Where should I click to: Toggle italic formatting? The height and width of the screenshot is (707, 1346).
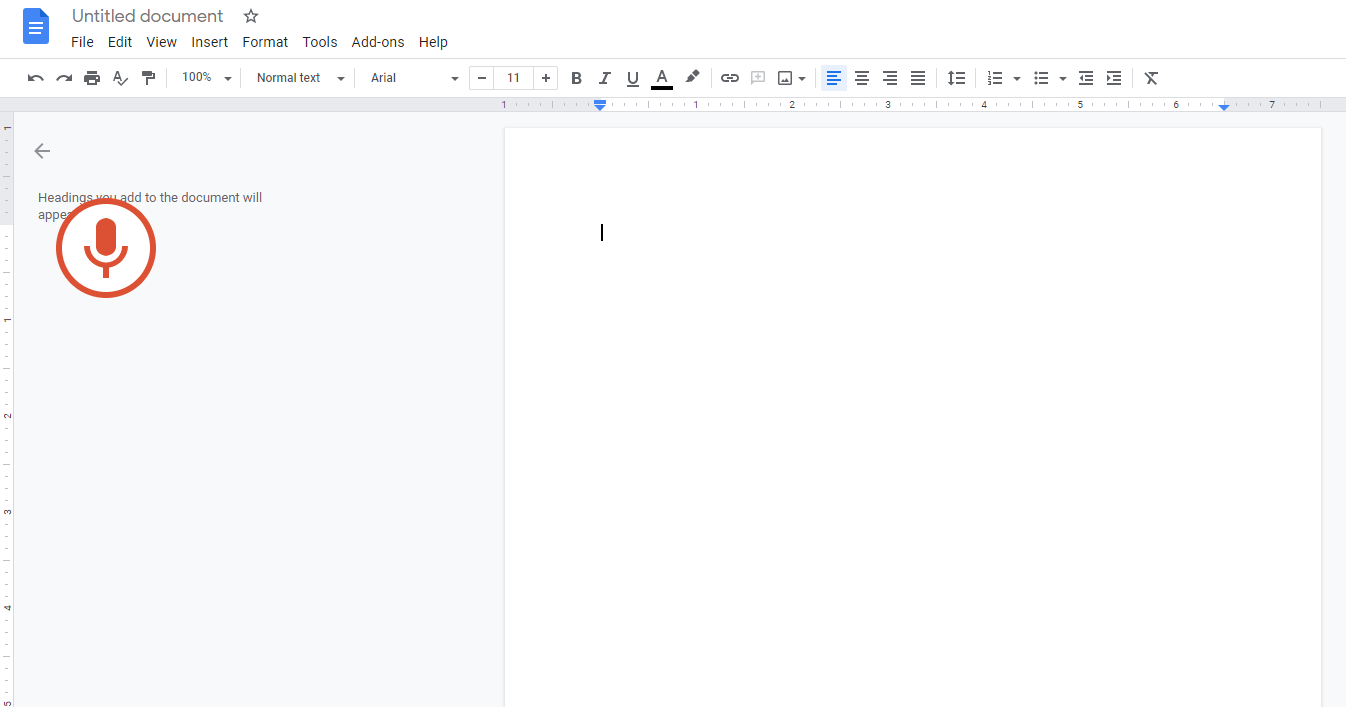(x=604, y=78)
